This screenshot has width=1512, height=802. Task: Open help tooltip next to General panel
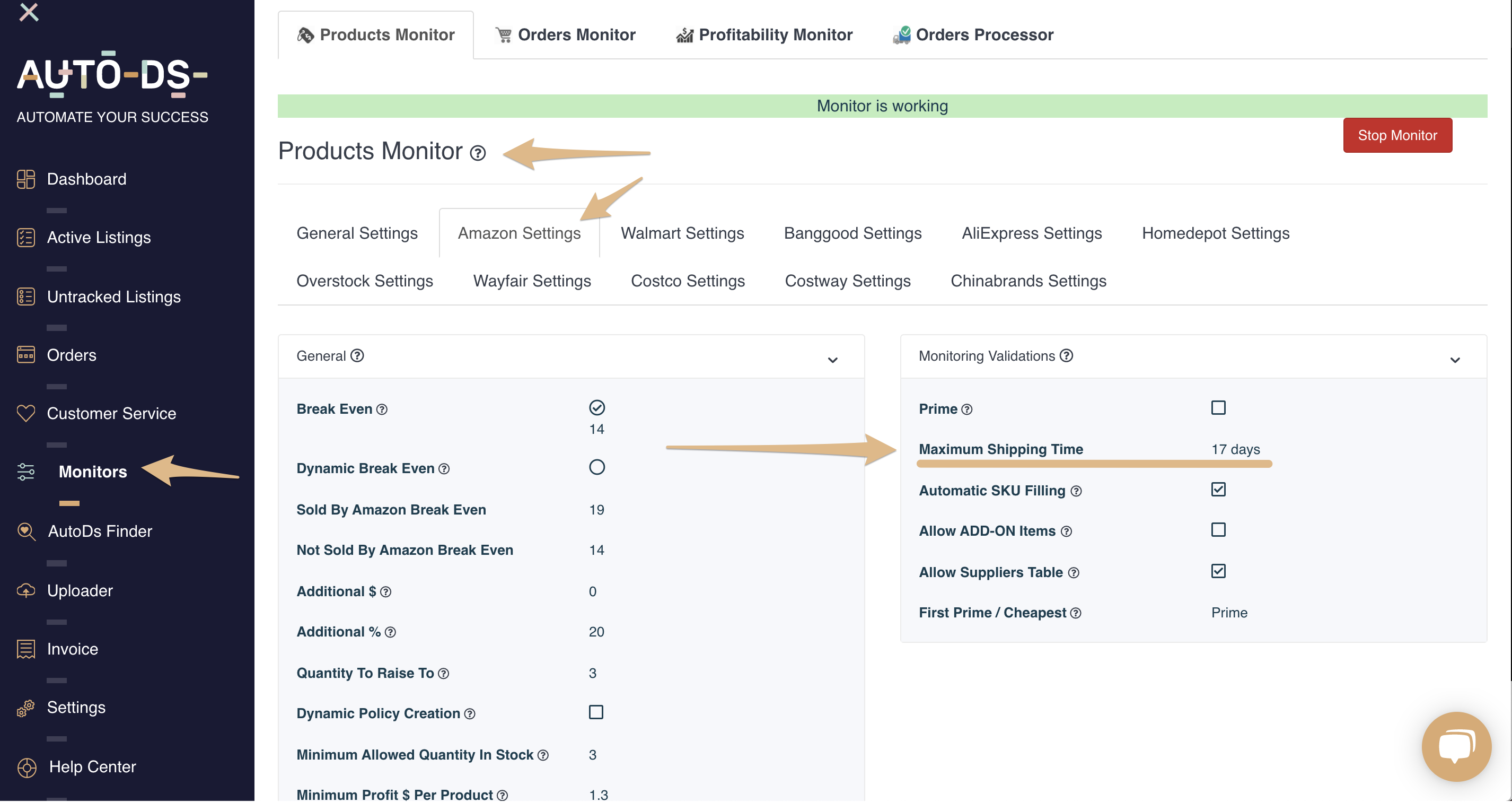pyautogui.click(x=357, y=356)
